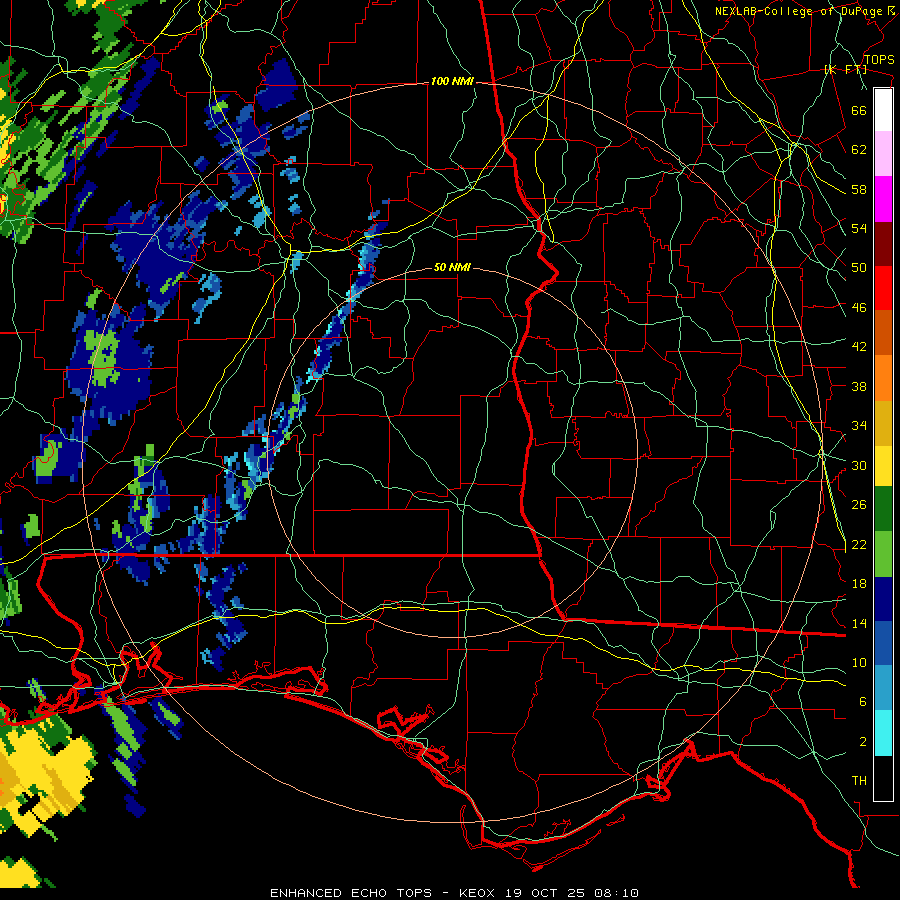The image size is (900, 900).
Task: Click the light blue 14 kft legend swatch
Action: click(883, 688)
